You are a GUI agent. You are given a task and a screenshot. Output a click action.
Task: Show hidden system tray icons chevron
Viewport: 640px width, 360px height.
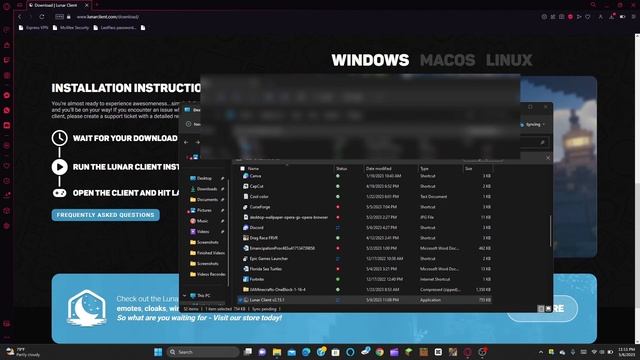click(541, 352)
